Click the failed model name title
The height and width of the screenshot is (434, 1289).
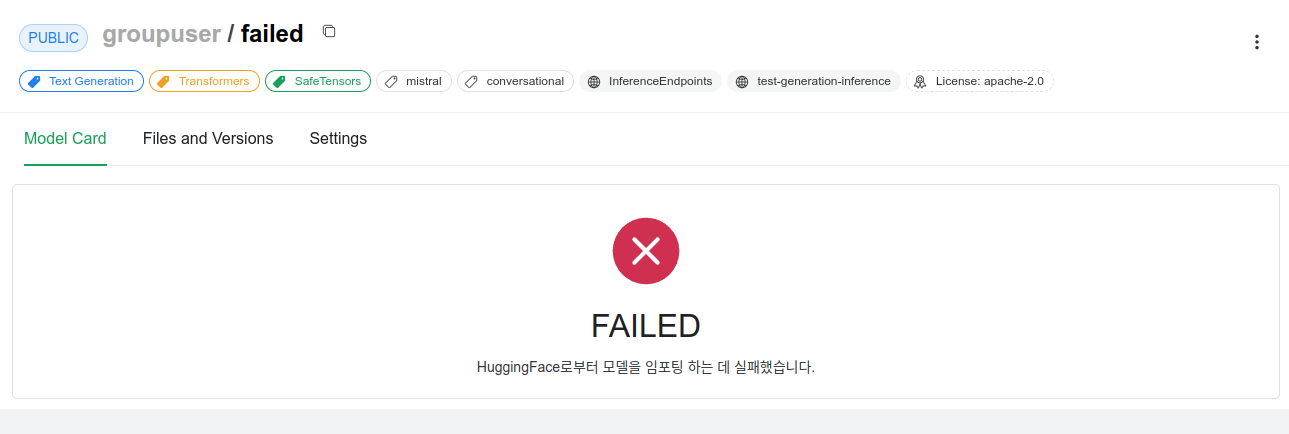click(x=272, y=34)
